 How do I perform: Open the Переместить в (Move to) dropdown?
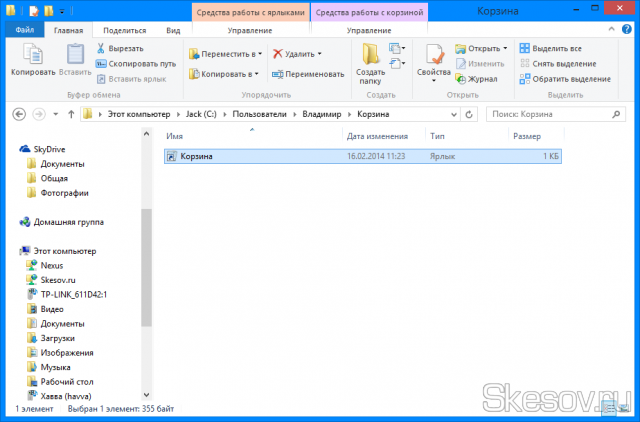coord(228,53)
